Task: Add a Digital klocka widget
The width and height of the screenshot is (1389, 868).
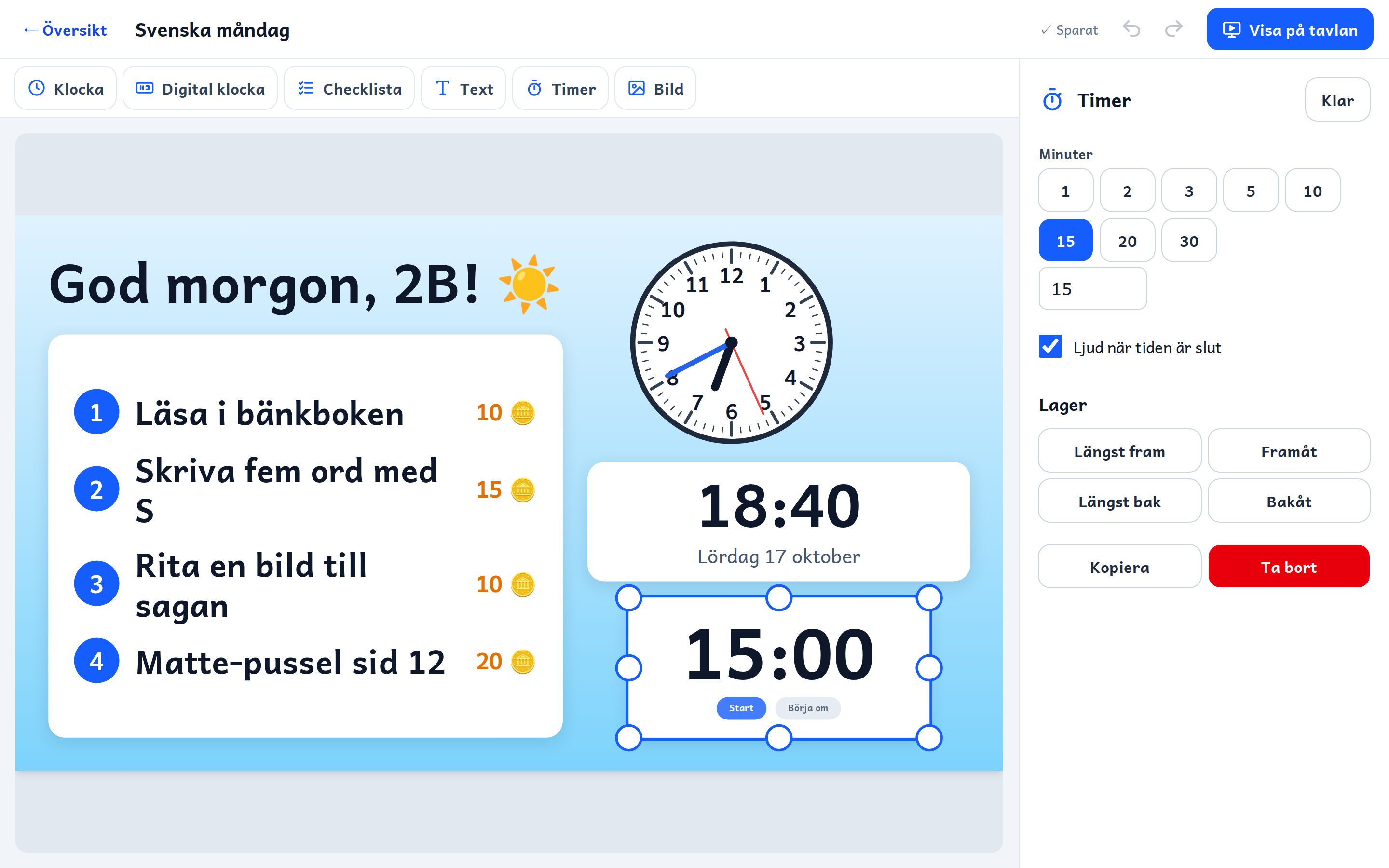Action: pos(200,88)
